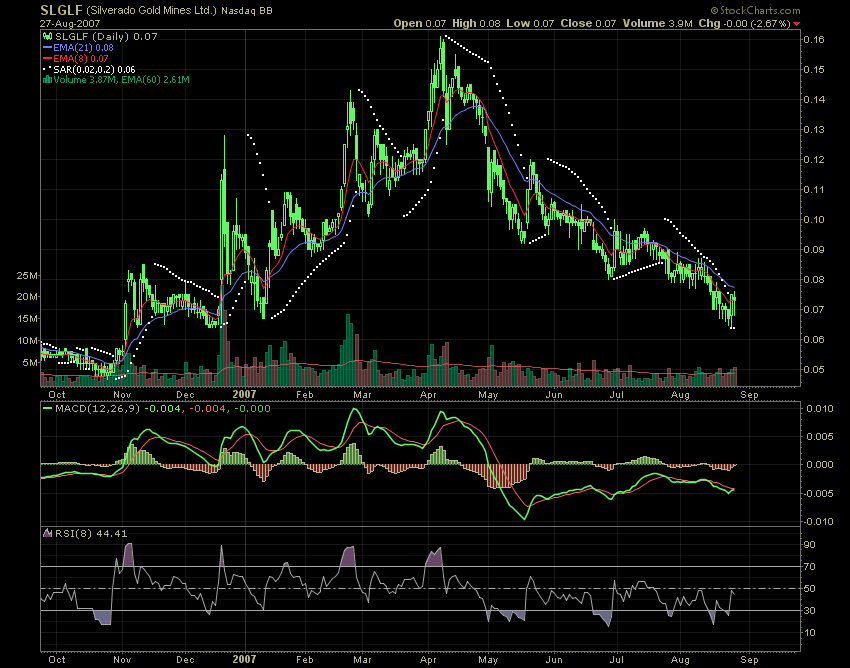Viewport: 850px width, 668px height.
Task: Click the -0.005 MACD axis label
Action: pos(817,493)
